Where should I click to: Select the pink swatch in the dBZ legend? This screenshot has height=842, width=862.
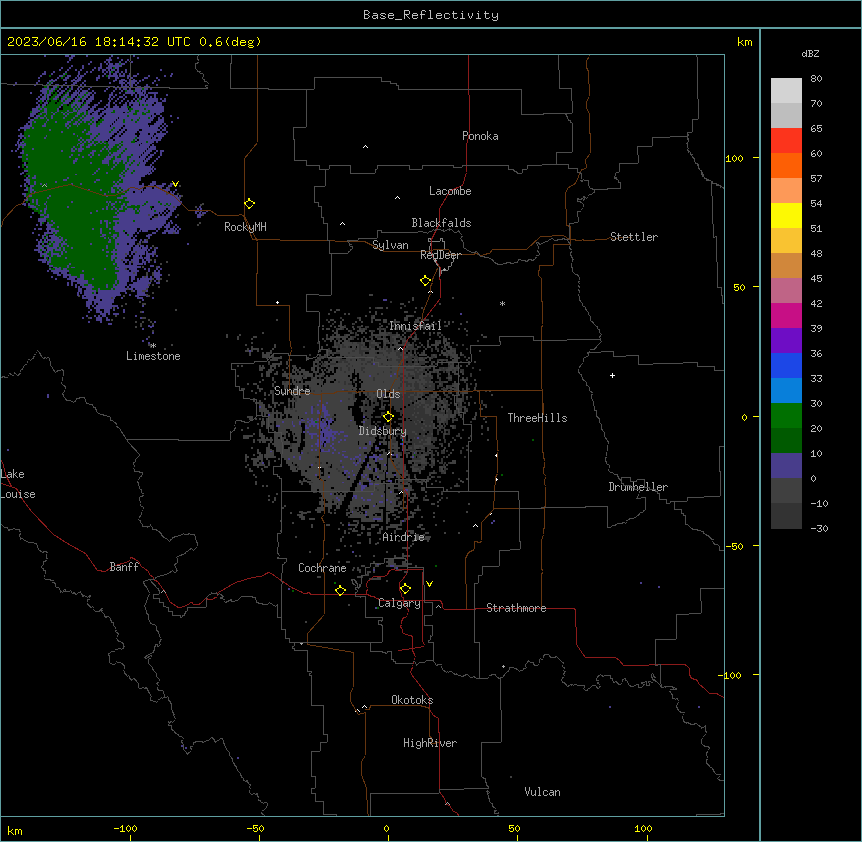[786, 291]
